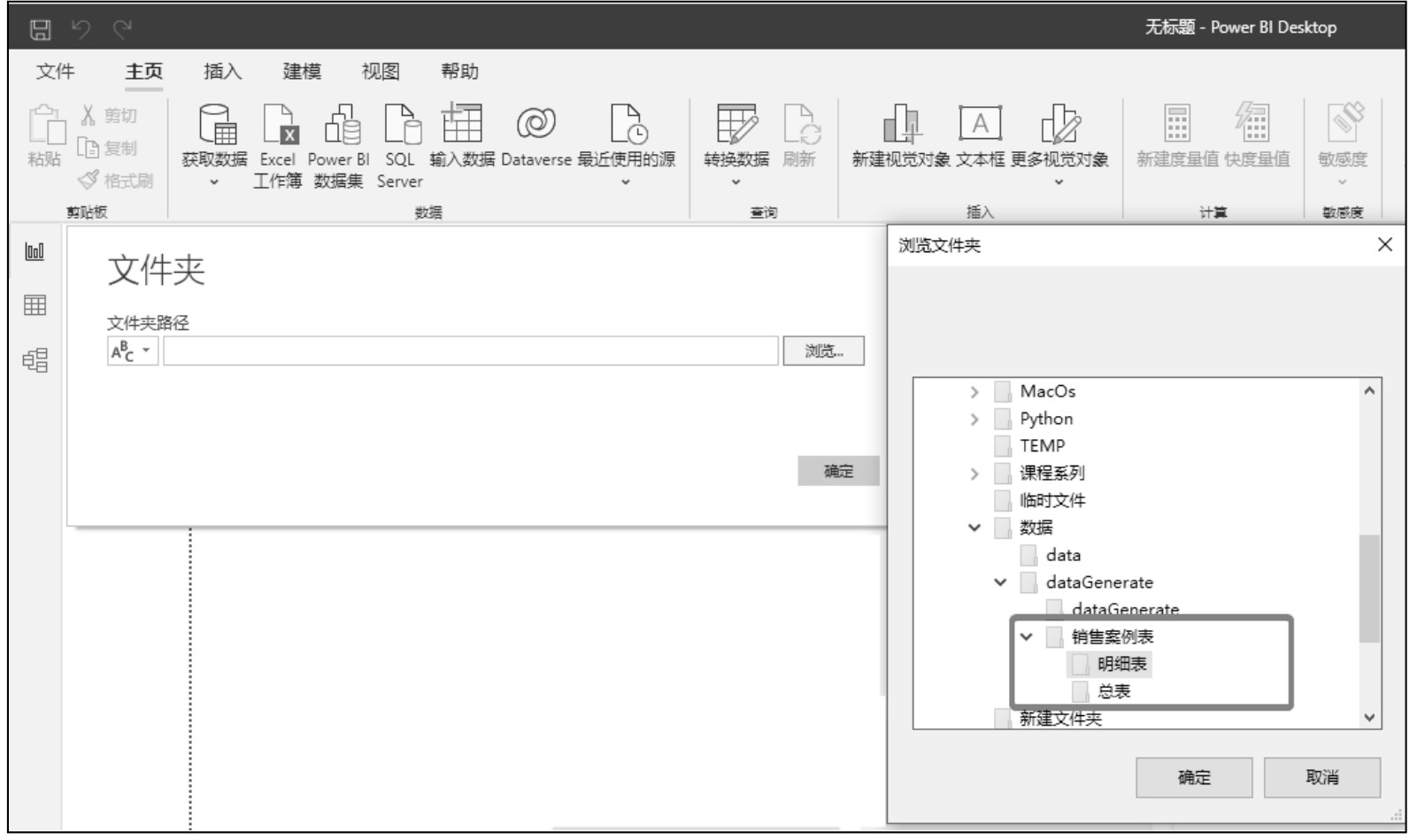1417x840 pixels.
Task: Close the 浏览文件夹 dialog
Action: (x=1385, y=245)
